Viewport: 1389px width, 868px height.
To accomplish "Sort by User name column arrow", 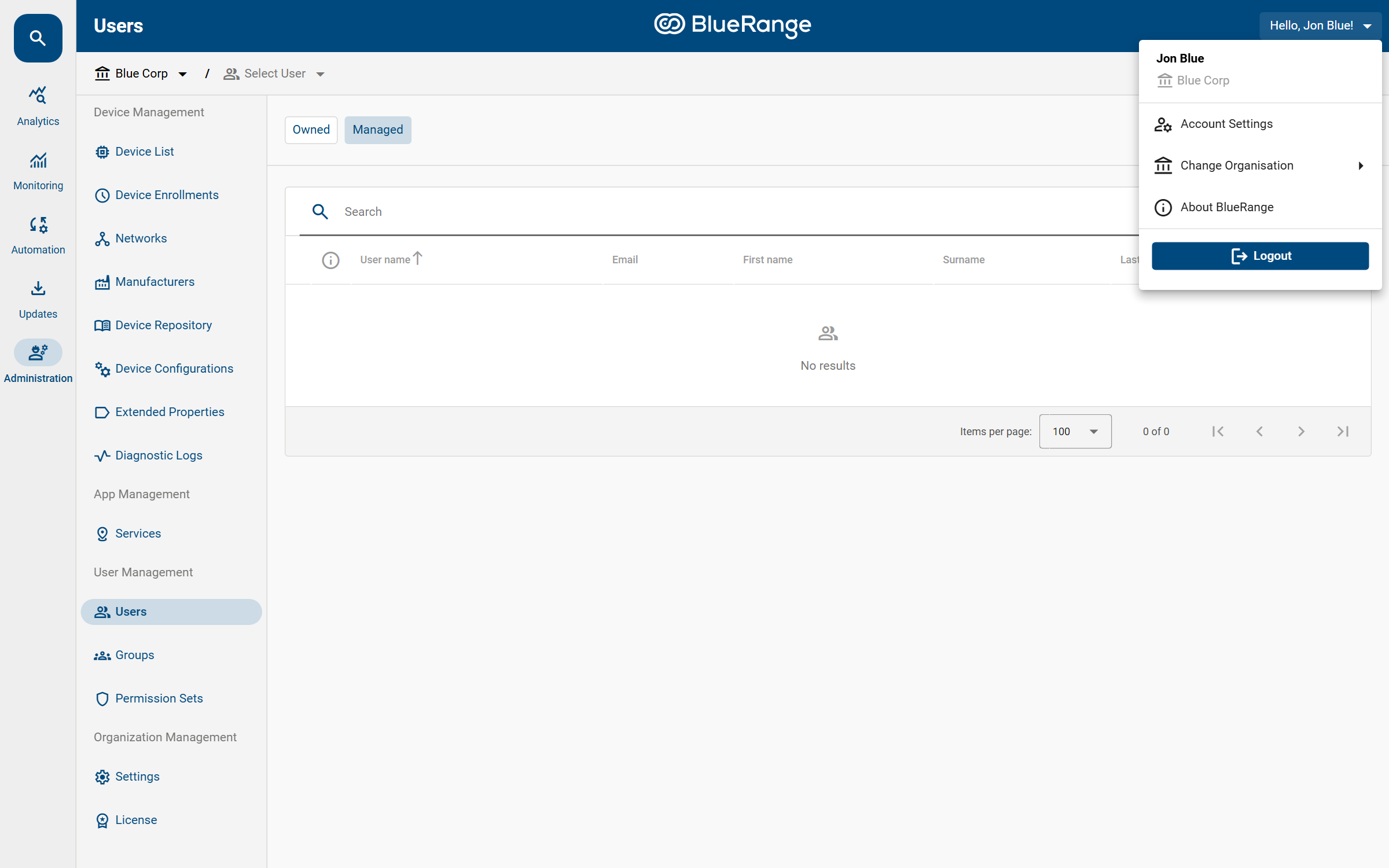I will coord(418,258).
